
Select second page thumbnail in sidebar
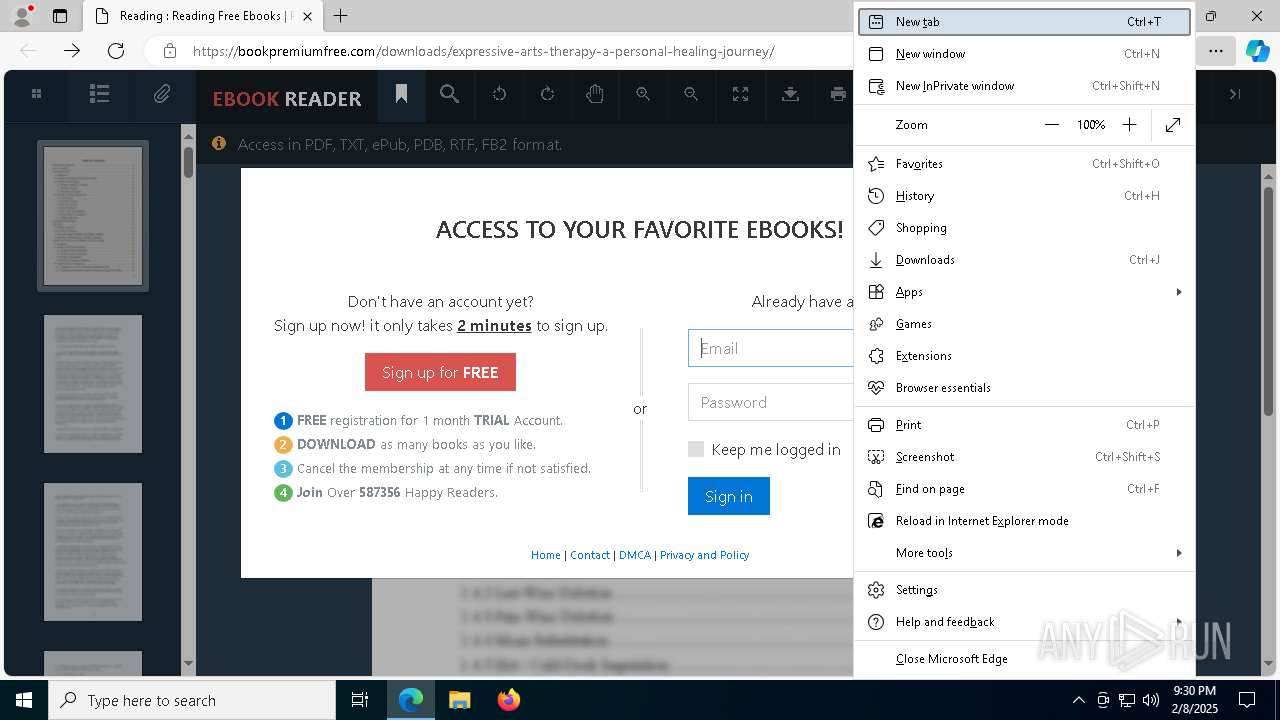click(93, 384)
